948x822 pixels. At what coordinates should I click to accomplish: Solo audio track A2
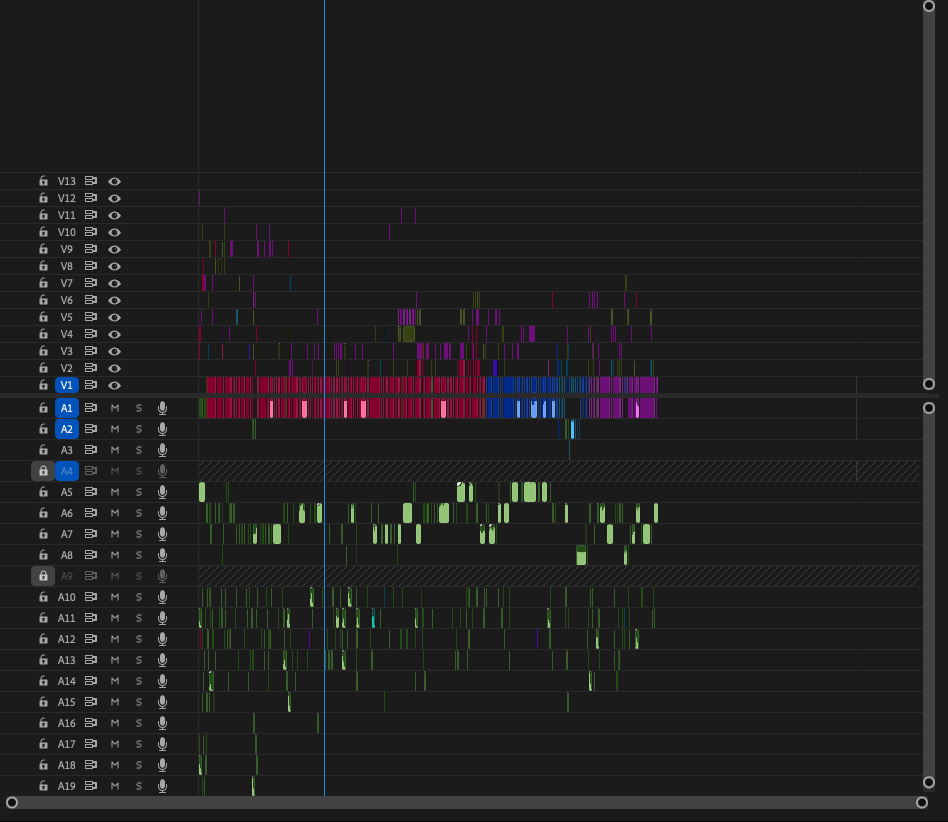click(139, 429)
